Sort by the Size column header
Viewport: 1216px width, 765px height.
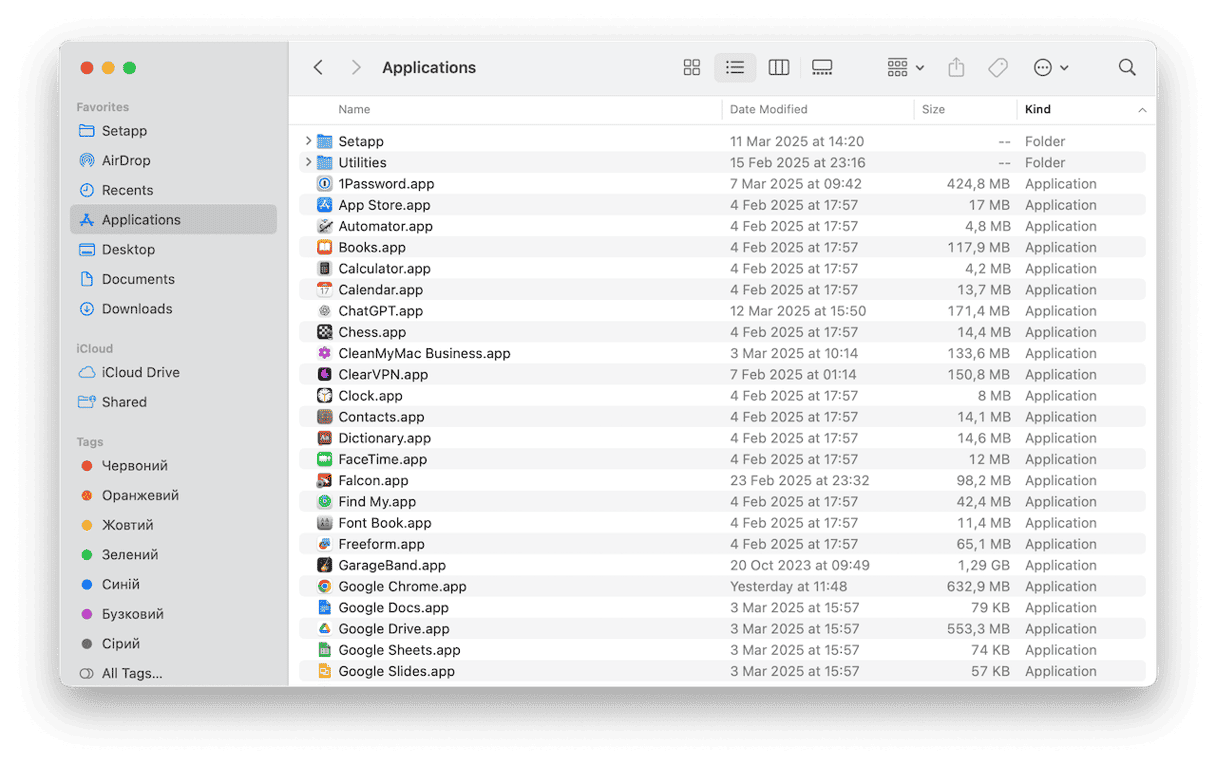tap(933, 110)
